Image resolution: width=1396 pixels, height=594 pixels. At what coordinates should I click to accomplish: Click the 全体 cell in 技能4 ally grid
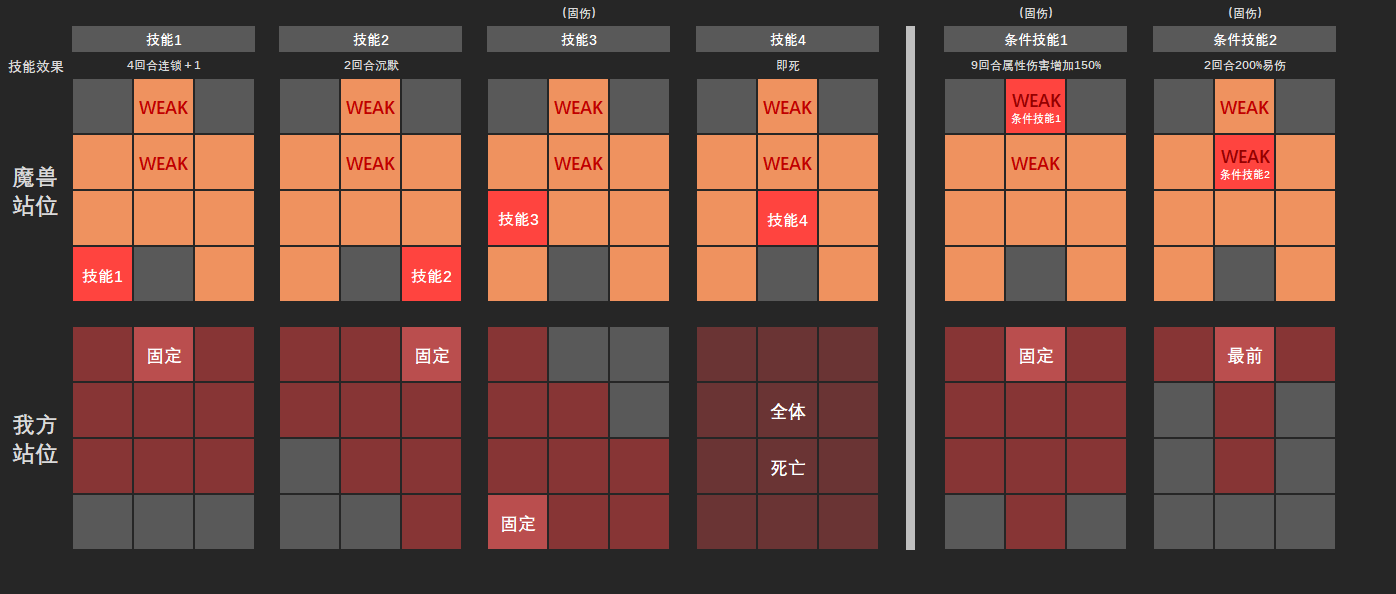787,411
